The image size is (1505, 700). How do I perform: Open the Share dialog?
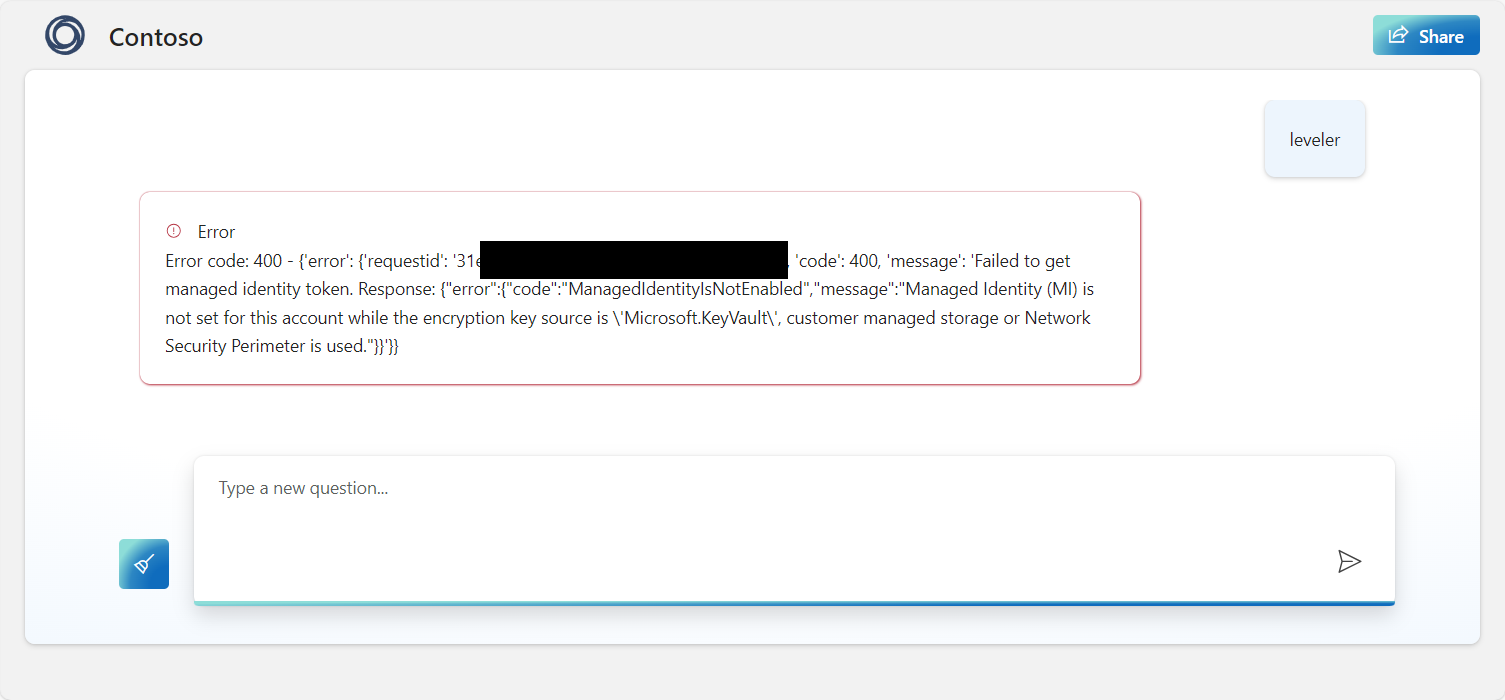pyautogui.click(x=1426, y=34)
